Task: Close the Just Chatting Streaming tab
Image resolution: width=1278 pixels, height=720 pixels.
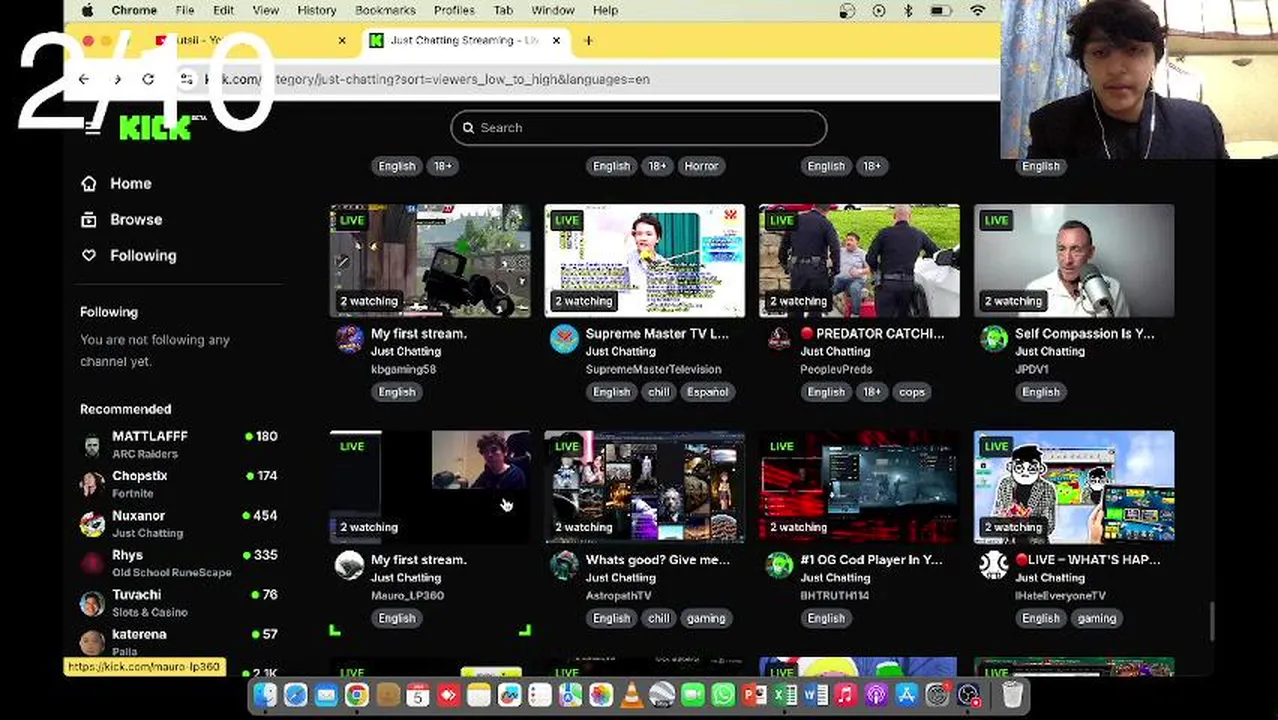Action: point(556,41)
